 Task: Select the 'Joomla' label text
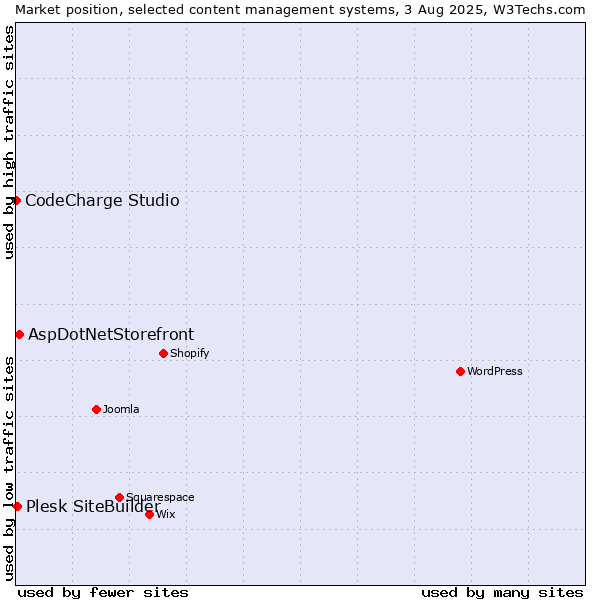tap(121, 409)
